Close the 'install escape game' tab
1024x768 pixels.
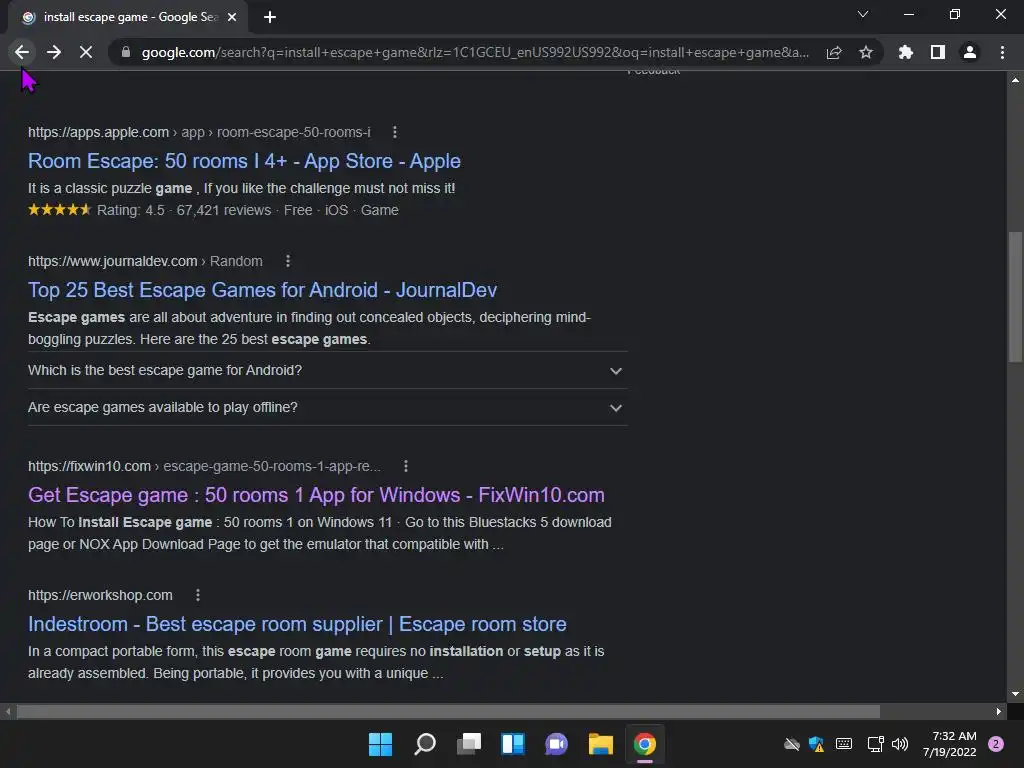click(x=232, y=17)
